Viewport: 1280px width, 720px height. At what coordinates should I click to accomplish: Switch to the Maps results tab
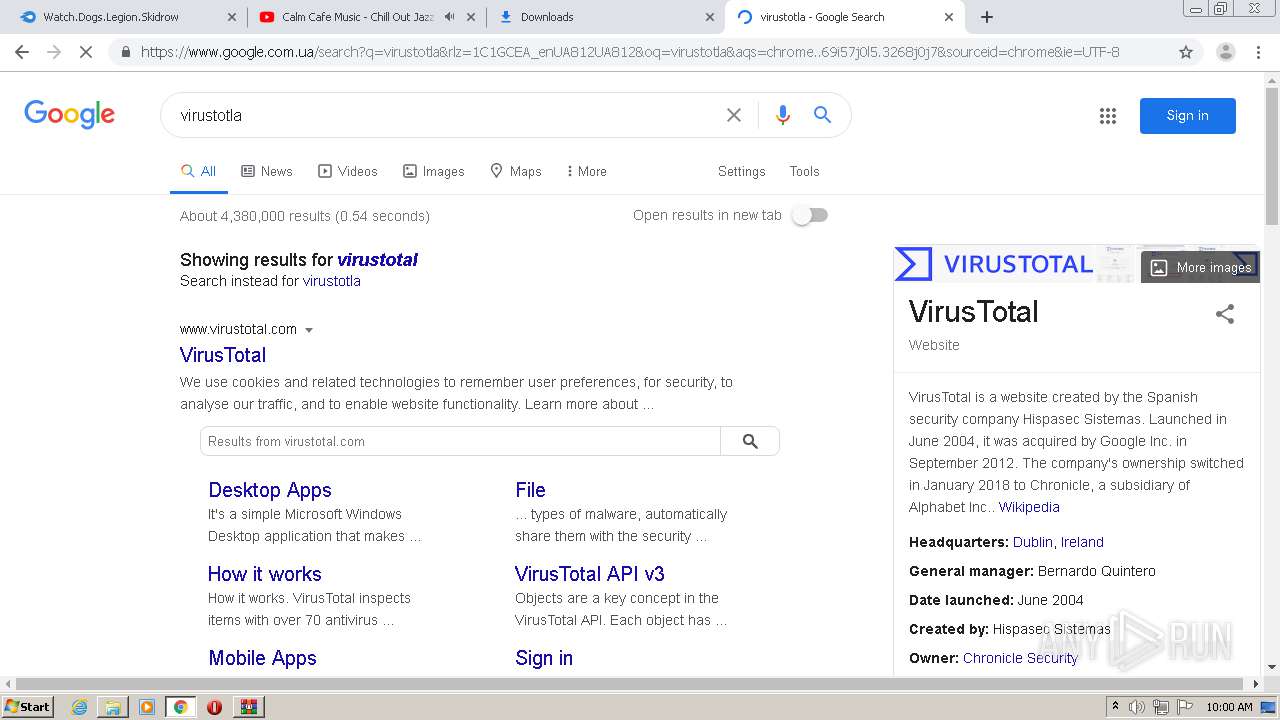click(x=516, y=171)
